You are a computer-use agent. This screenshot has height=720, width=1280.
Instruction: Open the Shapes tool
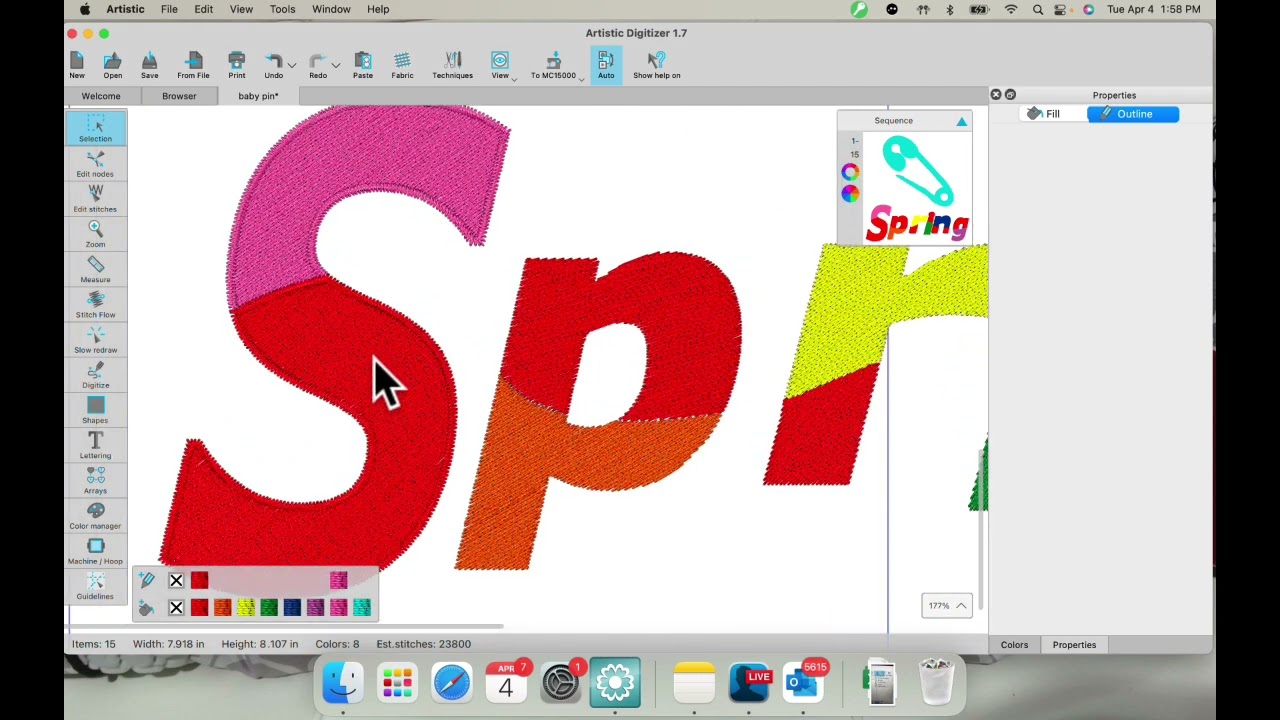coord(96,410)
